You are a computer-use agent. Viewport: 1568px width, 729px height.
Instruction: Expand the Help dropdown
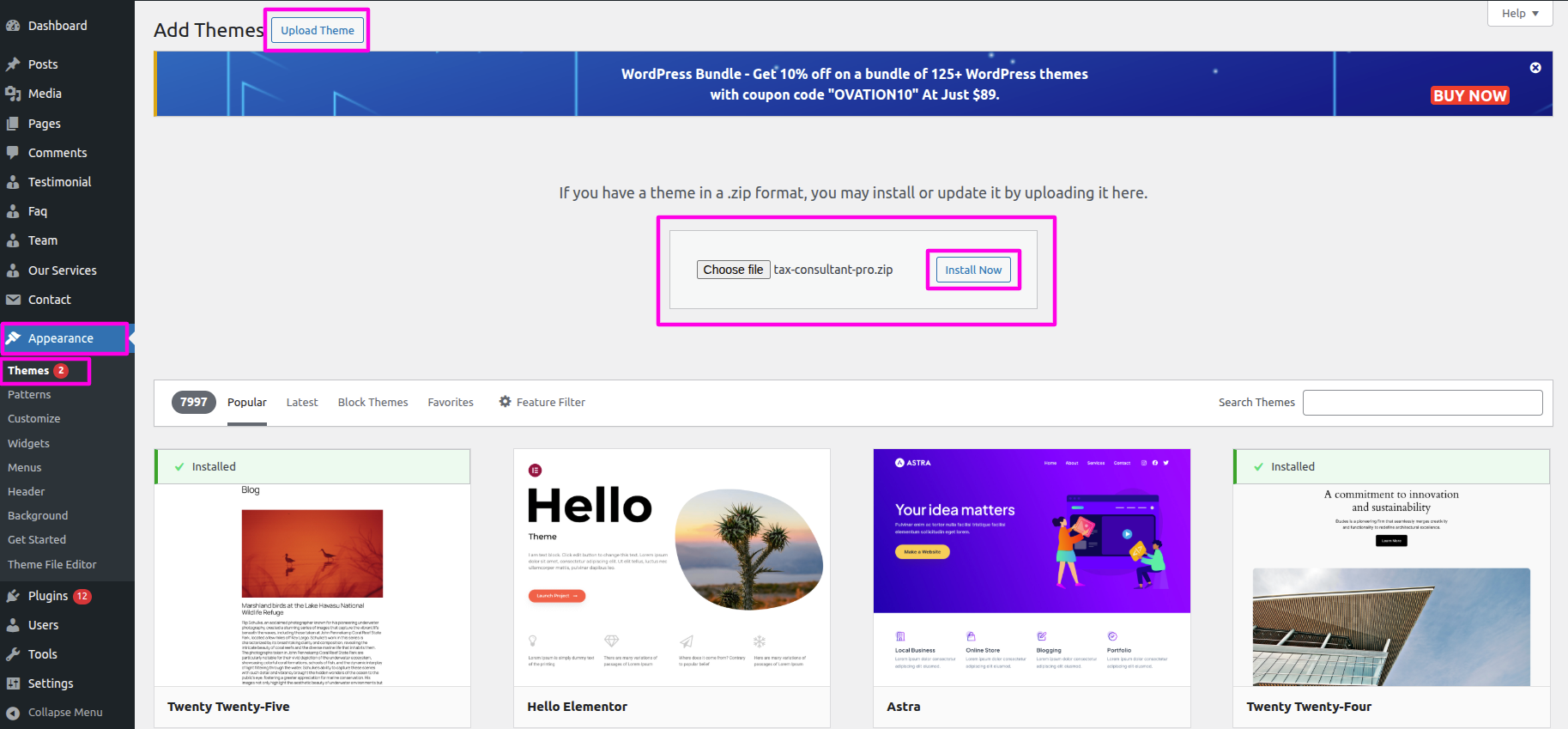coord(1519,14)
